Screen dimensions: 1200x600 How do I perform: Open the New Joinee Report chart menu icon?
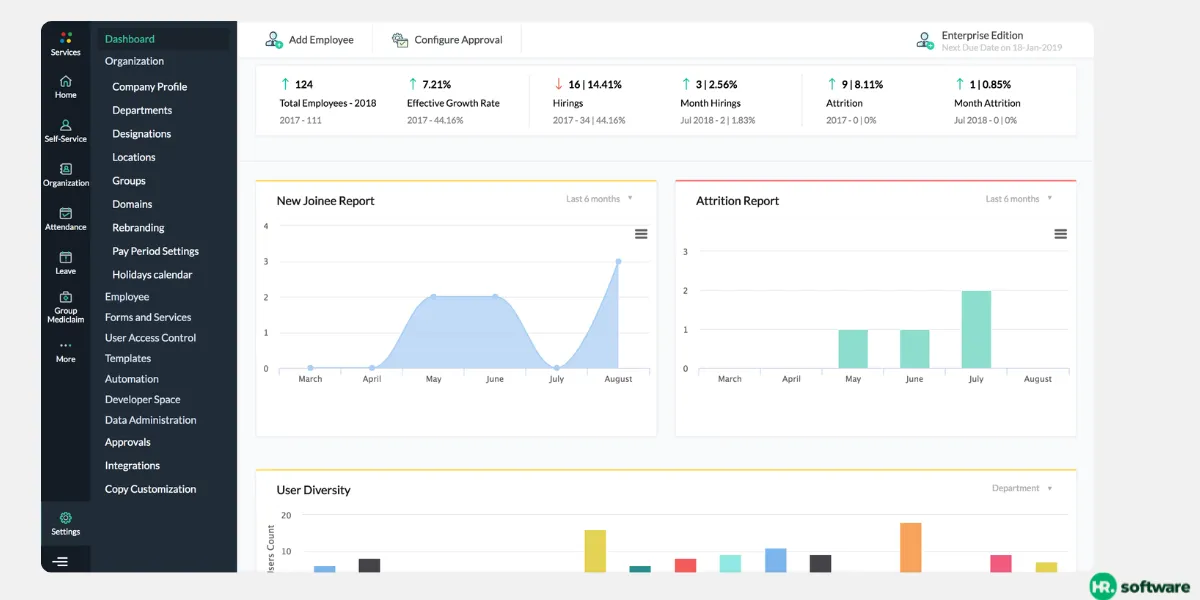click(x=641, y=234)
